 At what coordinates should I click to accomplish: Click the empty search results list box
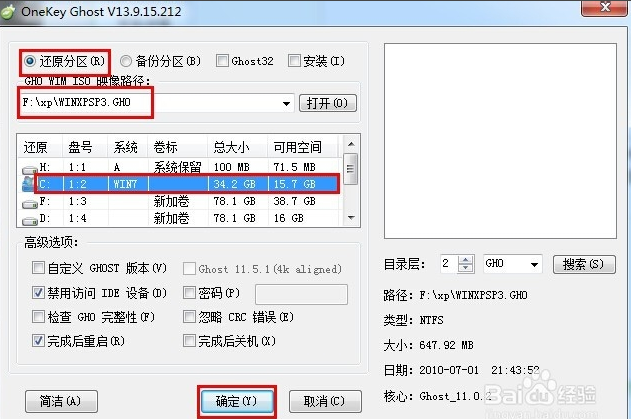(x=500, y=141)
